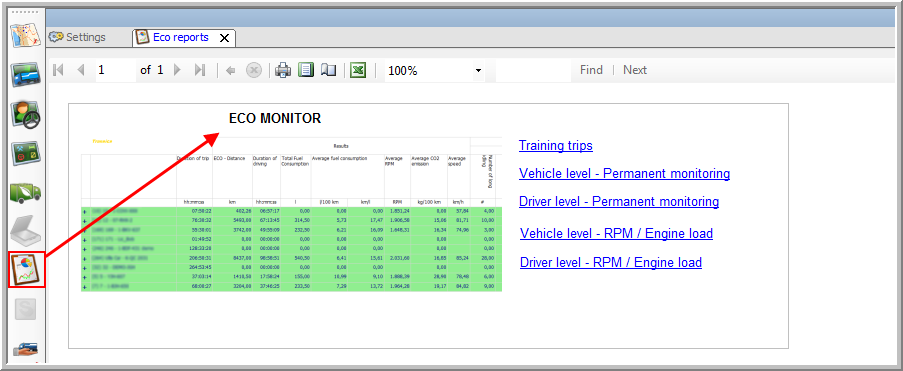This screenshot has height=371, width=903.
Task: Click the grayed S sidebar icon
Action: coord(25,309)
